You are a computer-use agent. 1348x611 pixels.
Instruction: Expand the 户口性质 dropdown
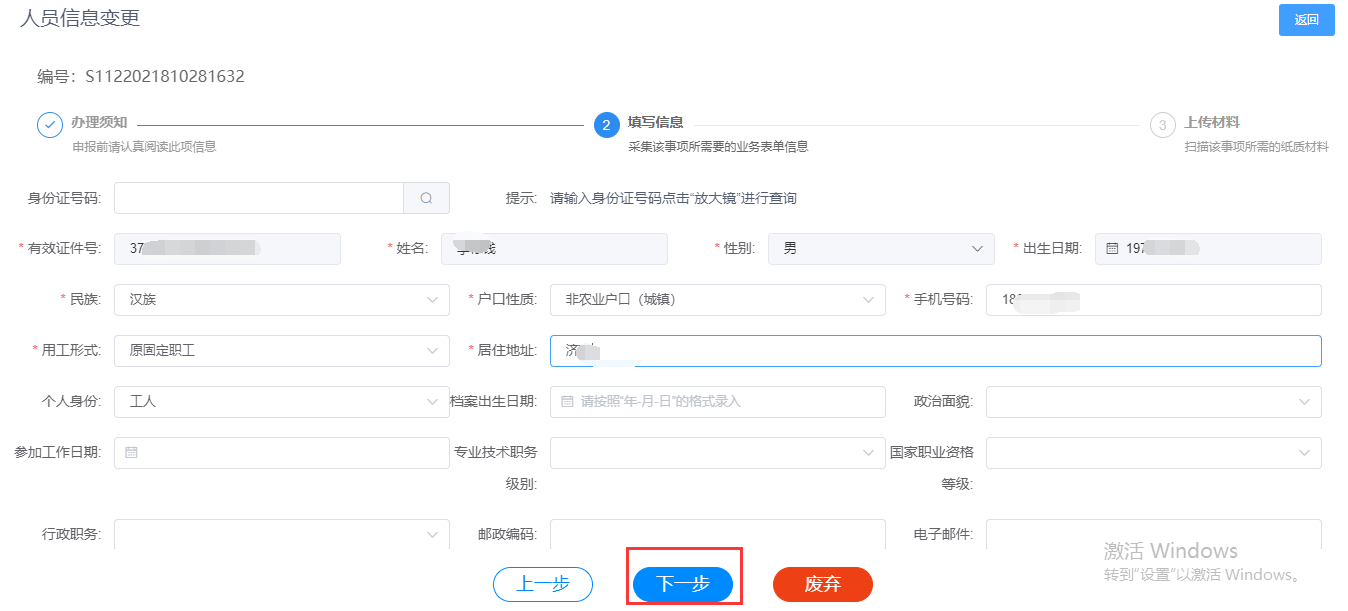point(717,299)
